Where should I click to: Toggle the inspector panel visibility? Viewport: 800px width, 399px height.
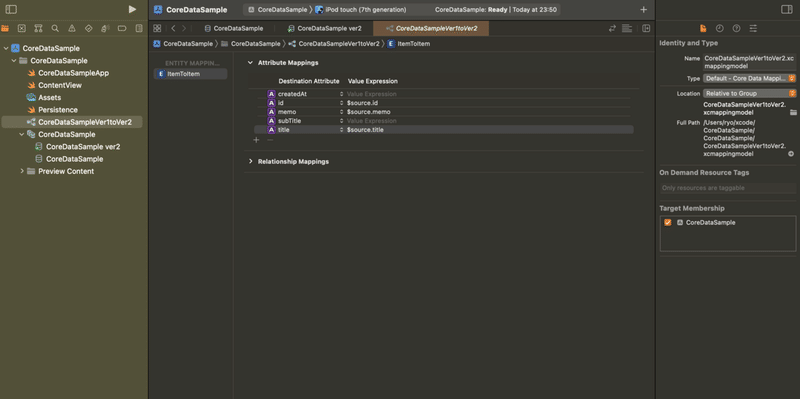[x=787, y=10]
